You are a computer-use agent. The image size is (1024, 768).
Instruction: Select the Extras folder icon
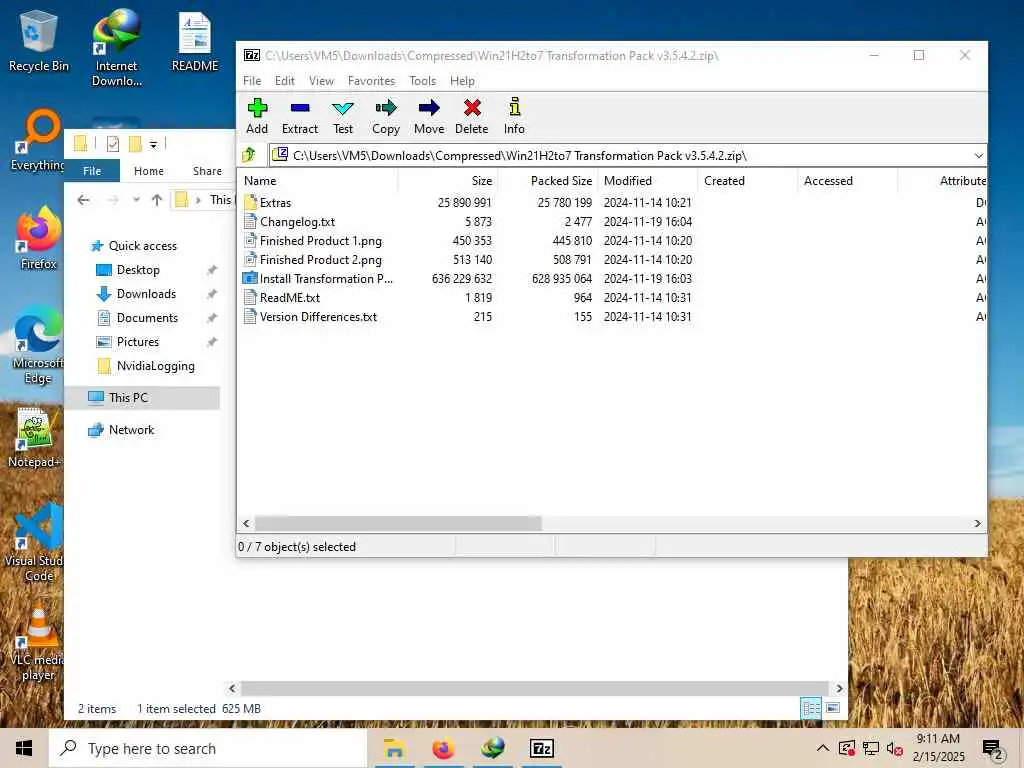tap(250, 202)
